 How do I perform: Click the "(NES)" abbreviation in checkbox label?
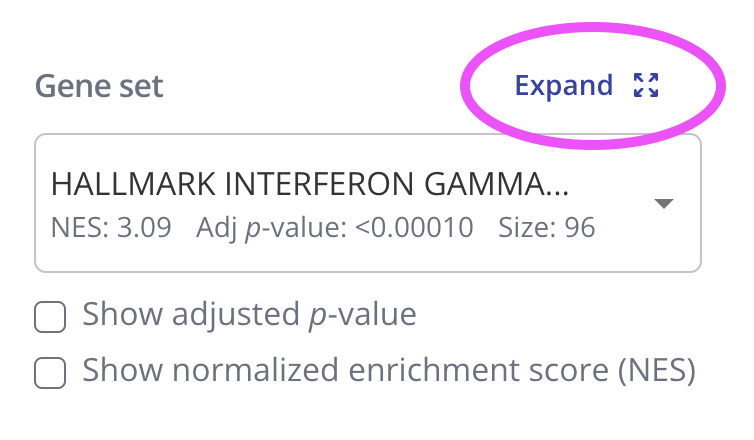click(656, 371)
